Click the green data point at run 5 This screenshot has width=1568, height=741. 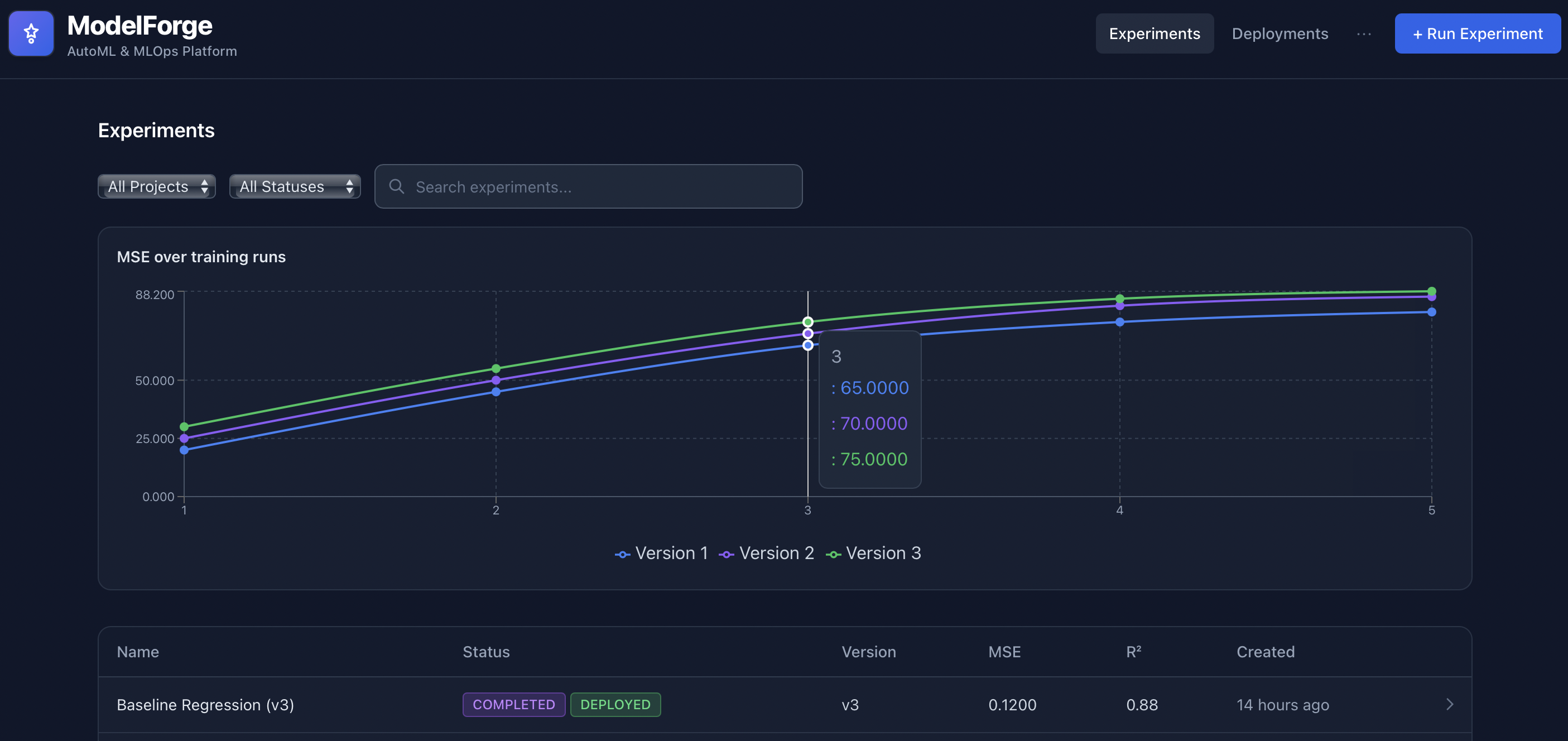(x=1432, y=291)
